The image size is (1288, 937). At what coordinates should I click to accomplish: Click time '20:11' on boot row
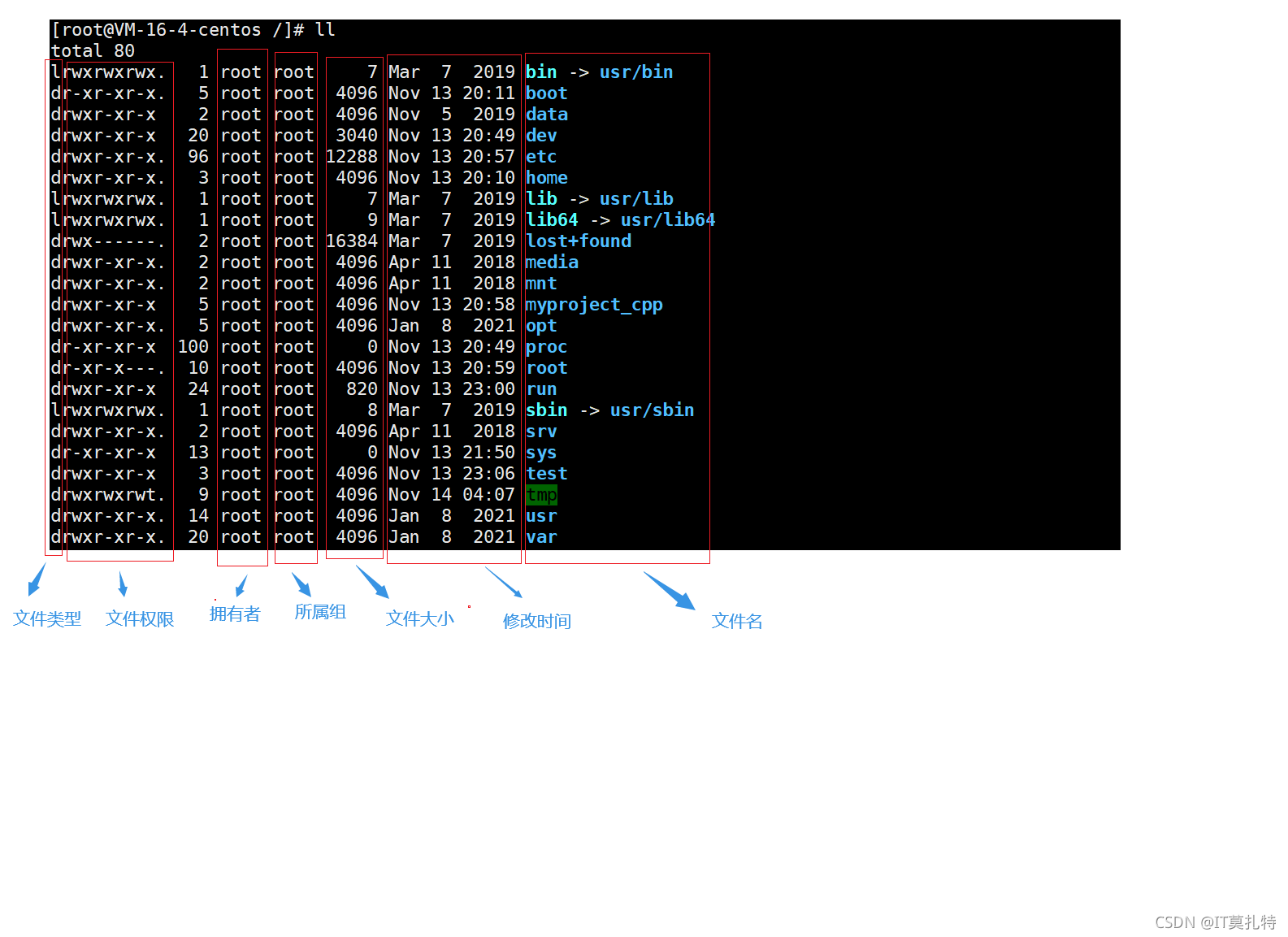pos(488,93)
